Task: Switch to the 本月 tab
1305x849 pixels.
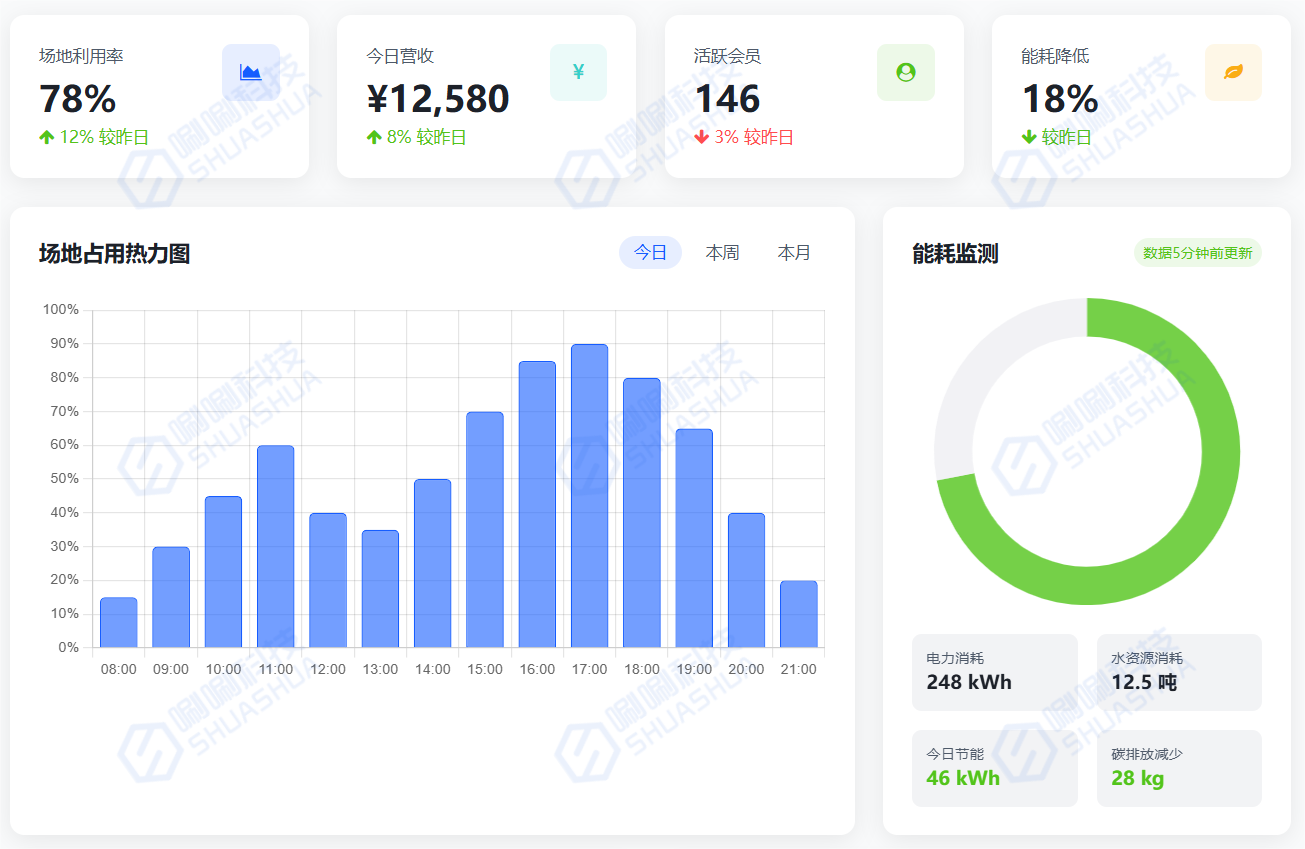Action: pyautogui.click(x=794, y=253)
